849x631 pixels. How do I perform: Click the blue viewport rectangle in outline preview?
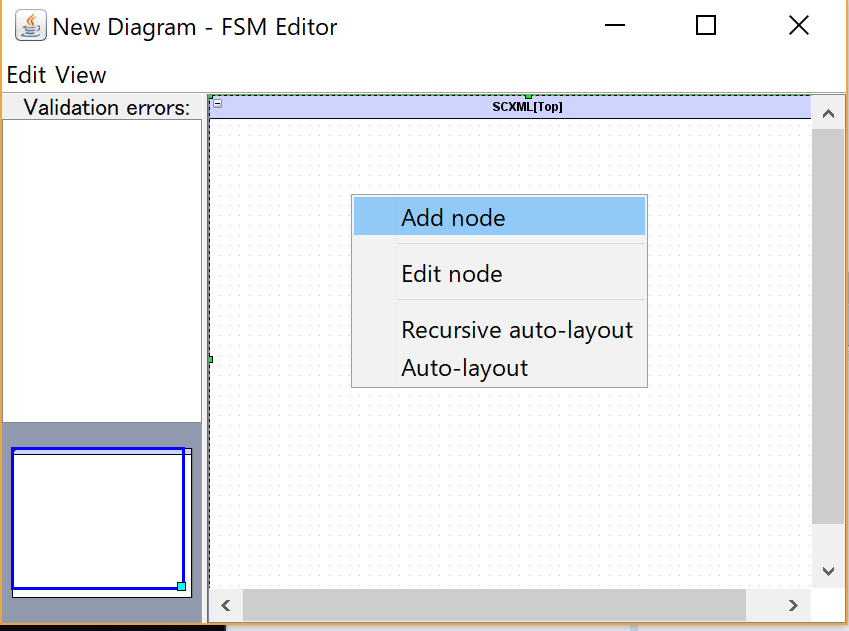tap(98, 518)
